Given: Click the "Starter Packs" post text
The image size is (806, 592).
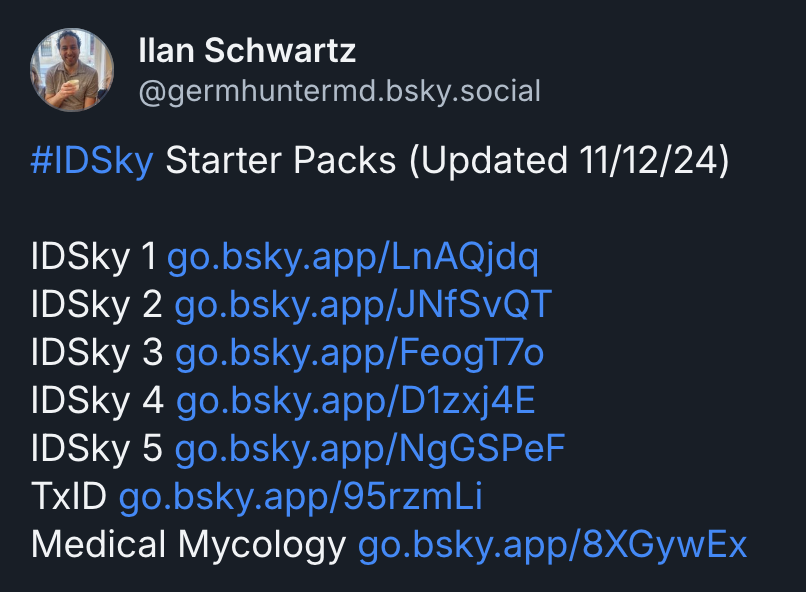Looking at the screenshot, I should coord(281,160).
